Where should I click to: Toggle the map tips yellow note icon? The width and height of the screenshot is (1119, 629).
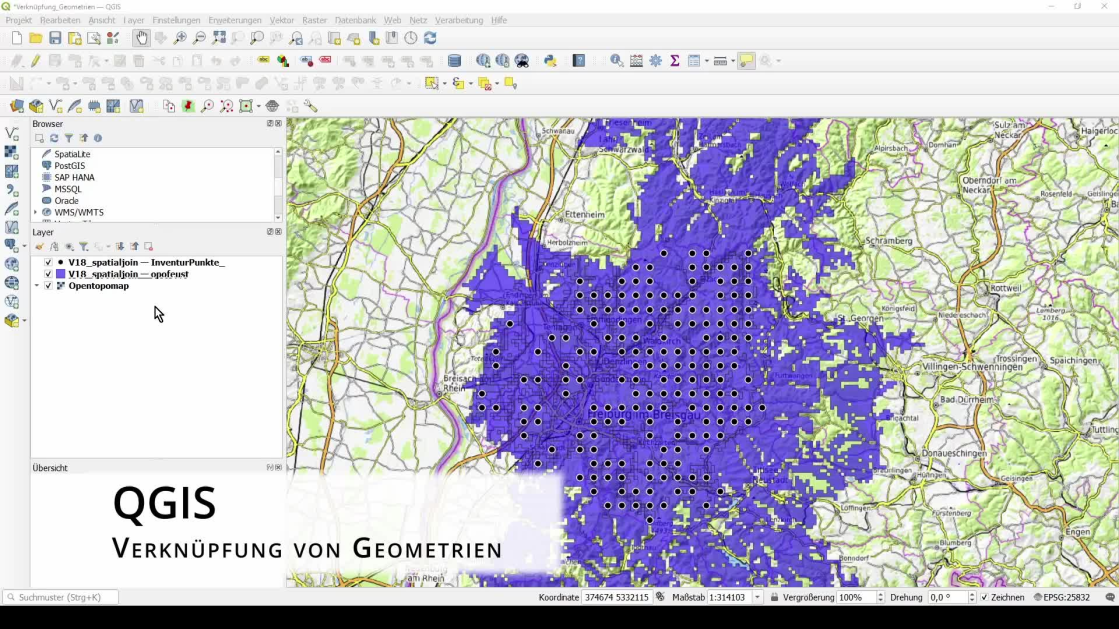(x=746, y=61)
